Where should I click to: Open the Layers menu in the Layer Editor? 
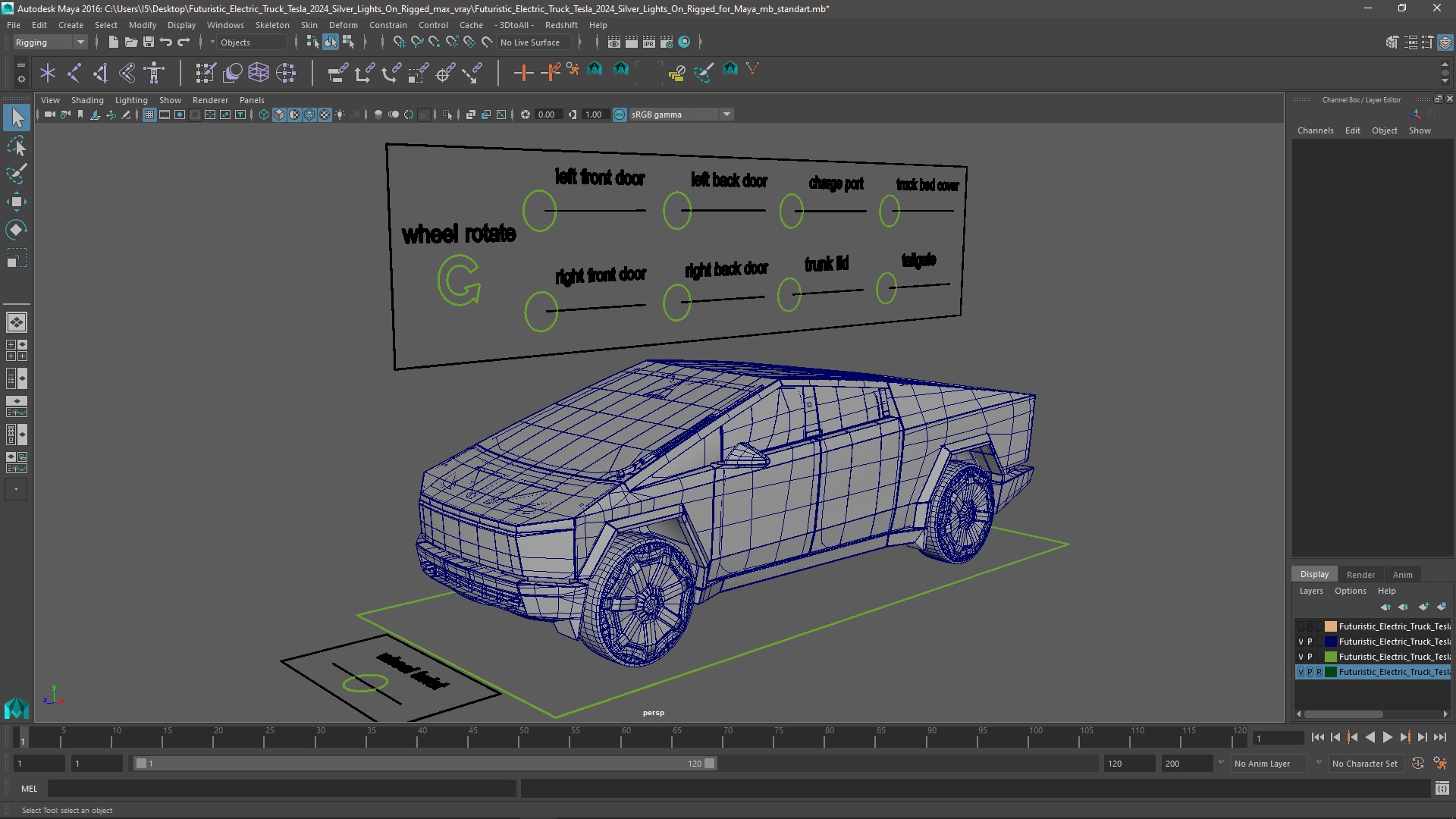[x=1310, y=591]
